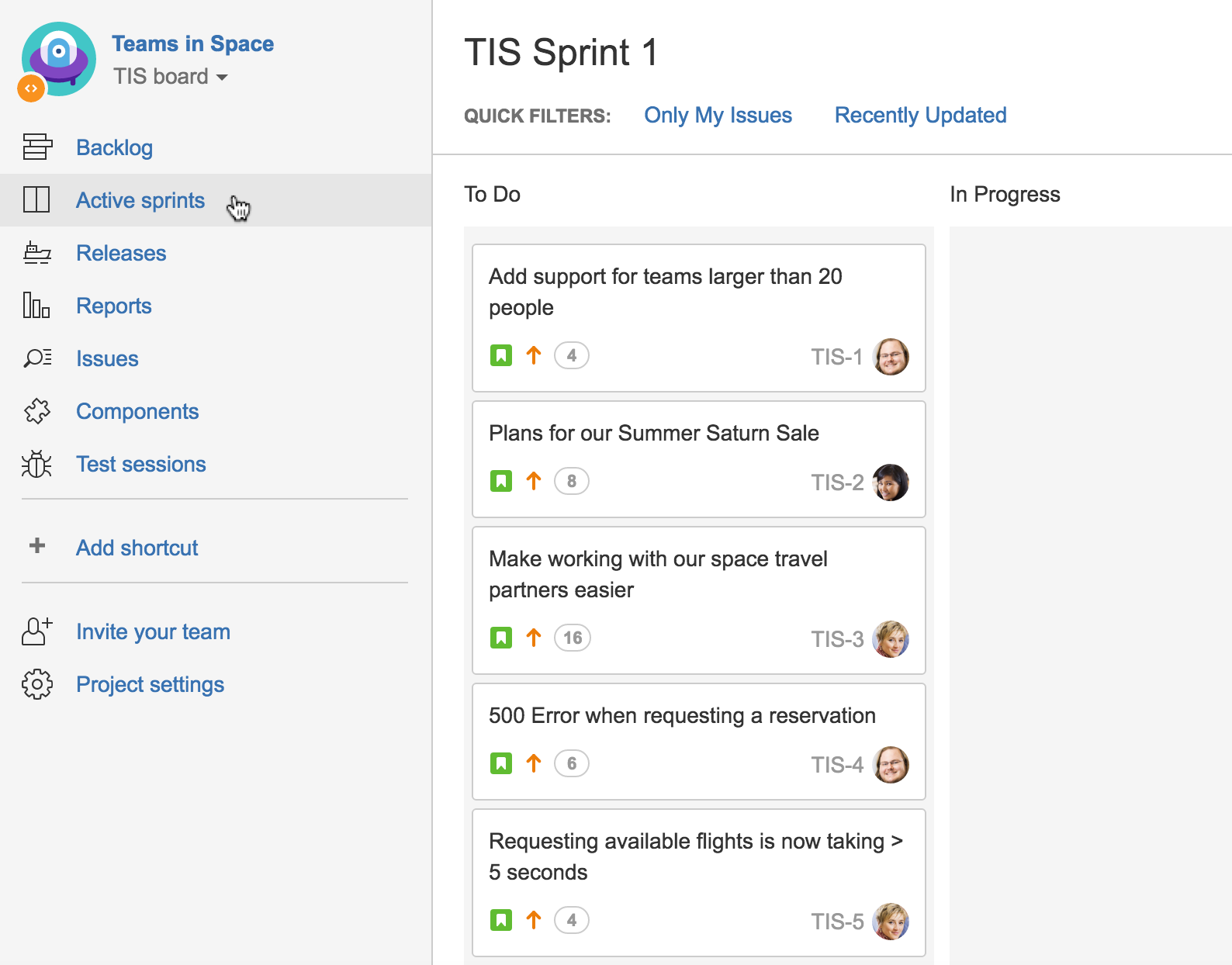The image size is (1232, 965).
Task: Click the assignee avatar on TIS-5
Action: (891, 922)
